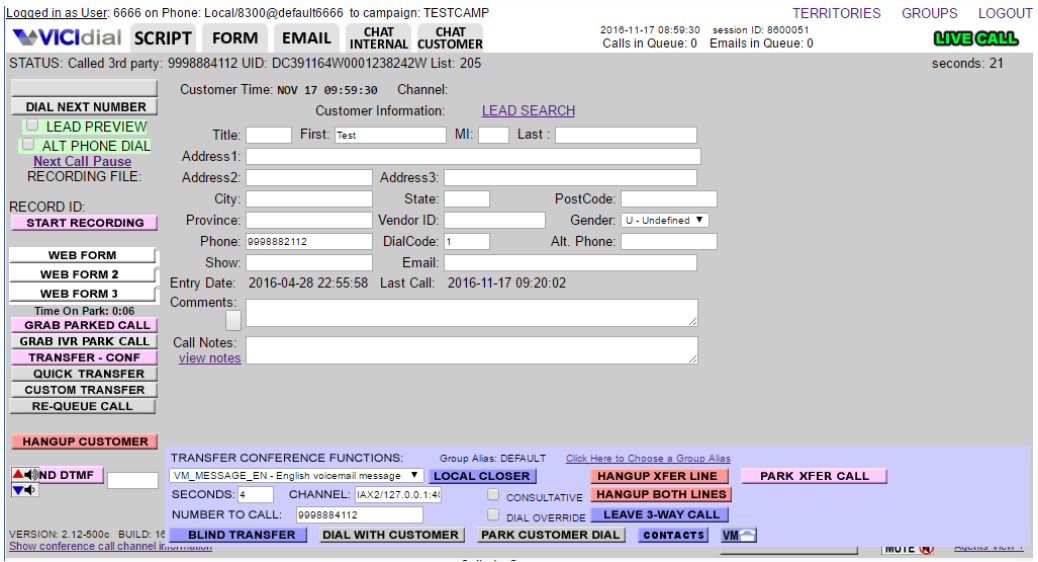Open the Gender dropdown
This screenshot has height=562, width=1038.
pos(664,220)
